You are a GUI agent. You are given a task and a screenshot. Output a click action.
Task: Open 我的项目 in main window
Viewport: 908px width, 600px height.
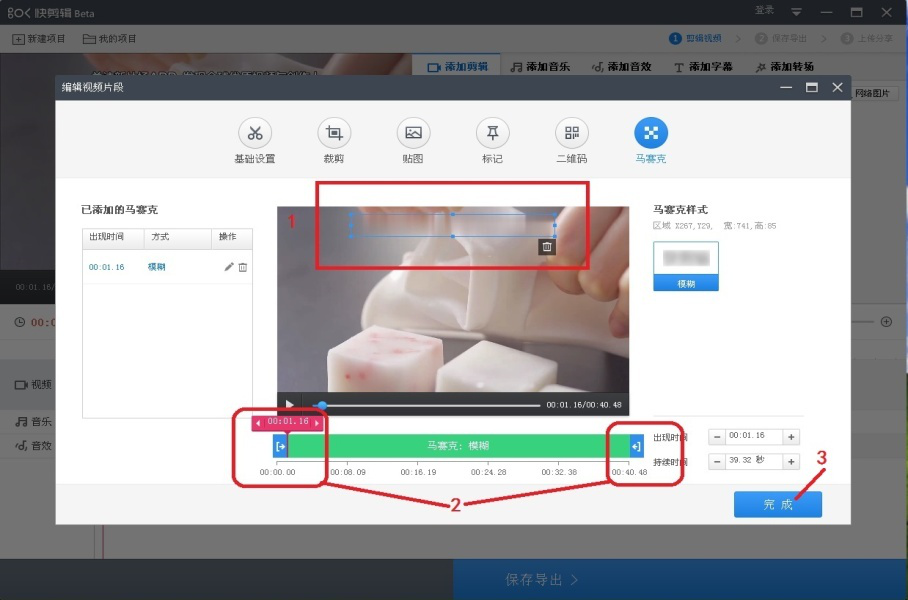[x=109, y=39]
